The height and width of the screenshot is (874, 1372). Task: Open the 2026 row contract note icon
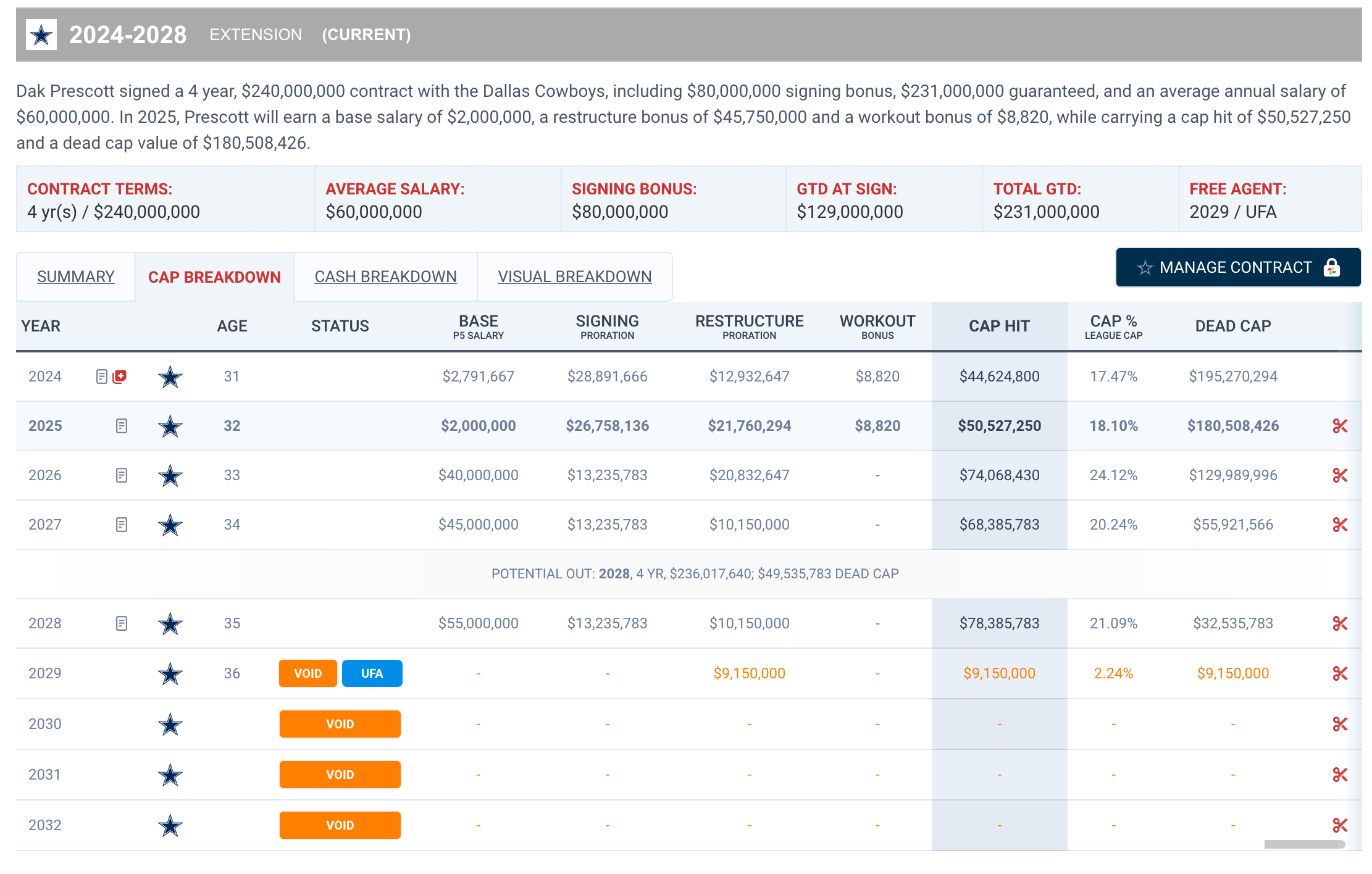(x=122, y=475)
